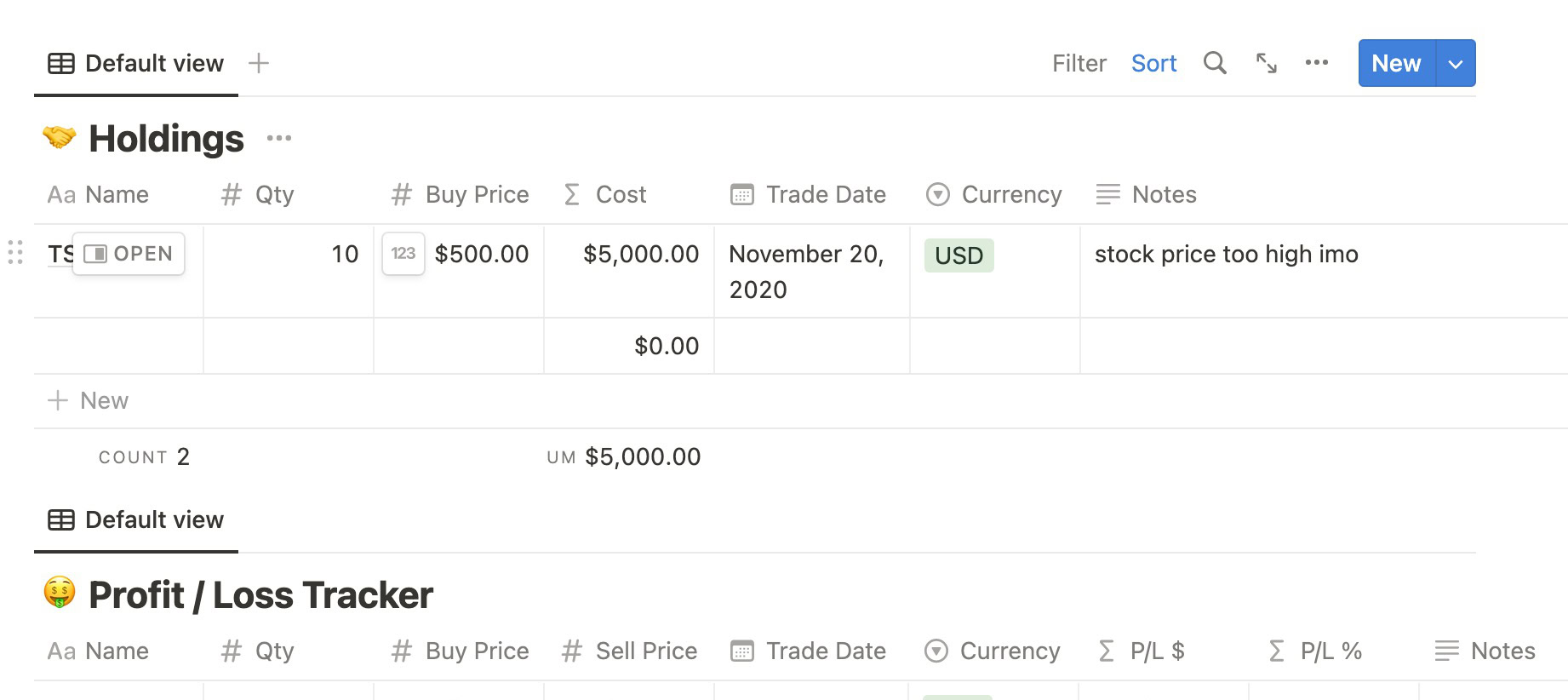The image size is (1568, 700).
Task: Click the plus icon to add view
Action: click(x=259, y=63)
